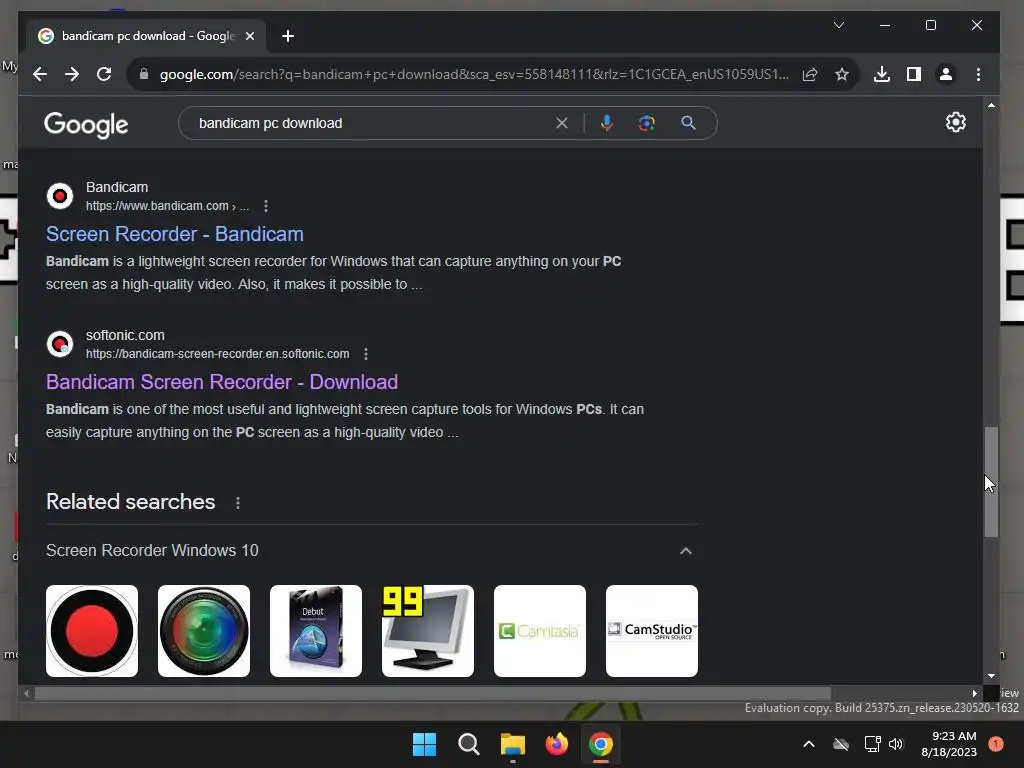Open the Windows Start menu

(x=424, y=744)
